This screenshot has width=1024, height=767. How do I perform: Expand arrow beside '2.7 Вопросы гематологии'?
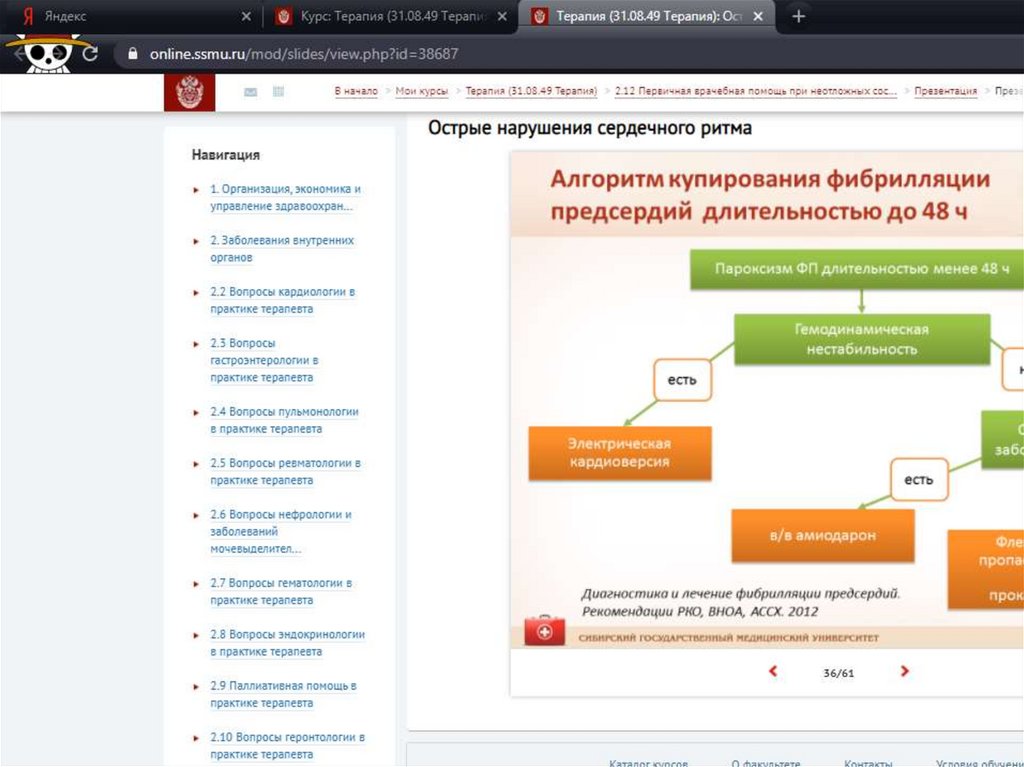click(195, 584)
